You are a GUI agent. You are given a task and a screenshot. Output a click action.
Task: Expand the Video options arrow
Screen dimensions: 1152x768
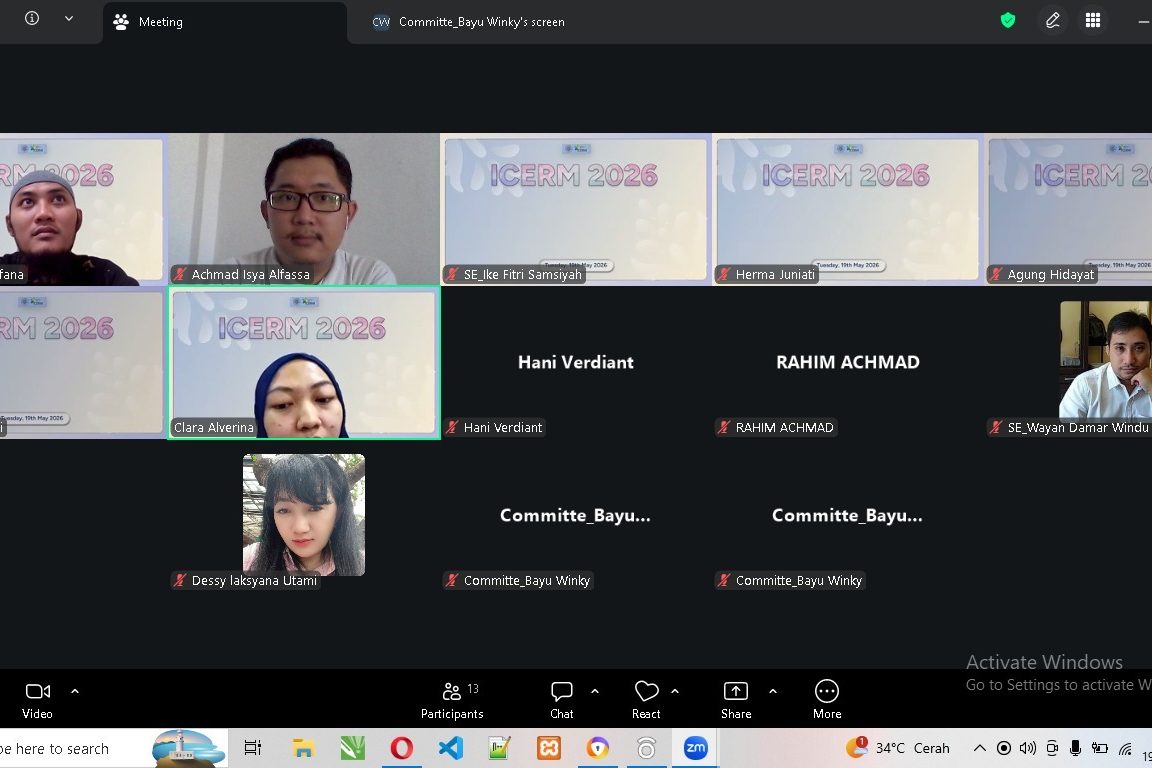75,691
